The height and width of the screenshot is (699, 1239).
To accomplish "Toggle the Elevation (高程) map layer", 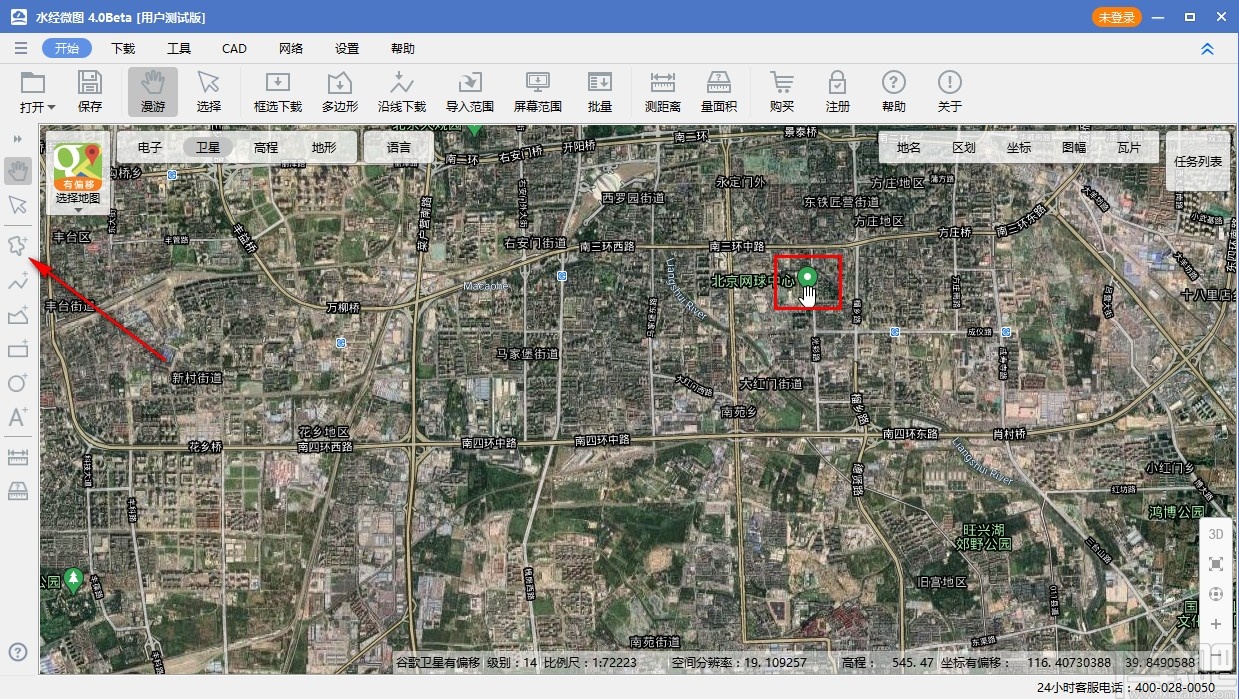I will (266, 147).
